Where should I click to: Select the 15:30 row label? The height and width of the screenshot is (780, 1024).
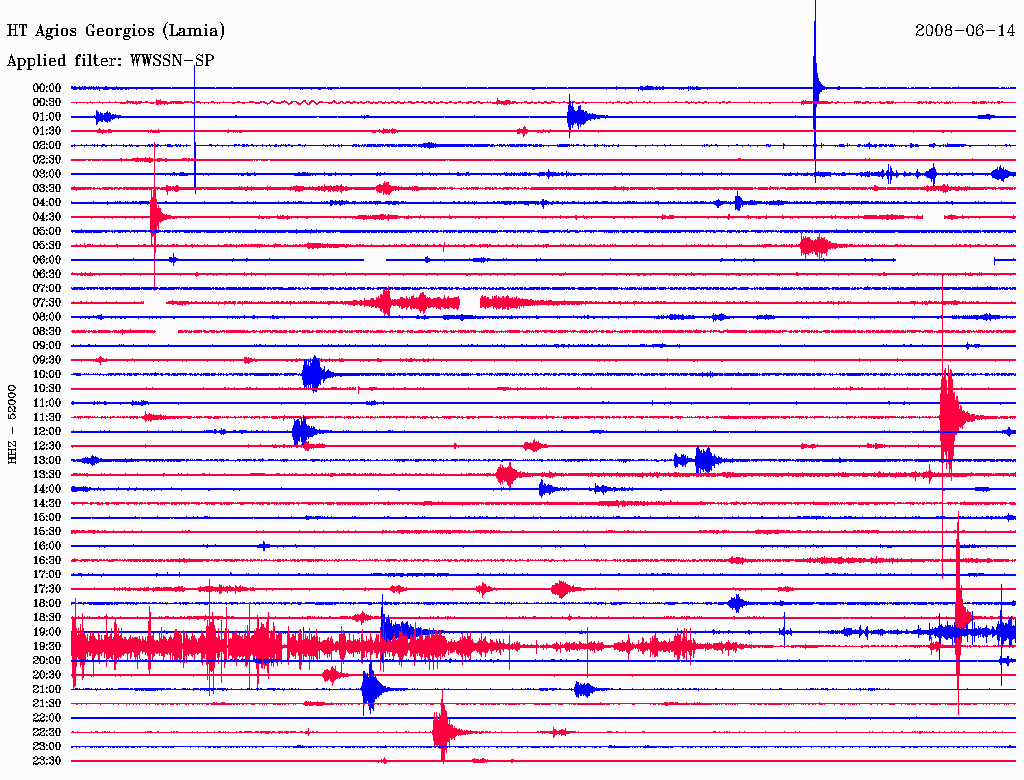(47, 532)
